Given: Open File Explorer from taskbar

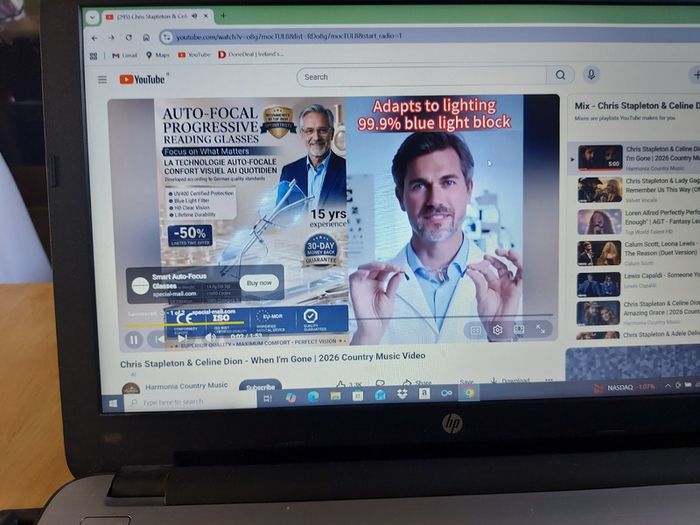Looking at the screenshot, I should click(336, 396).
